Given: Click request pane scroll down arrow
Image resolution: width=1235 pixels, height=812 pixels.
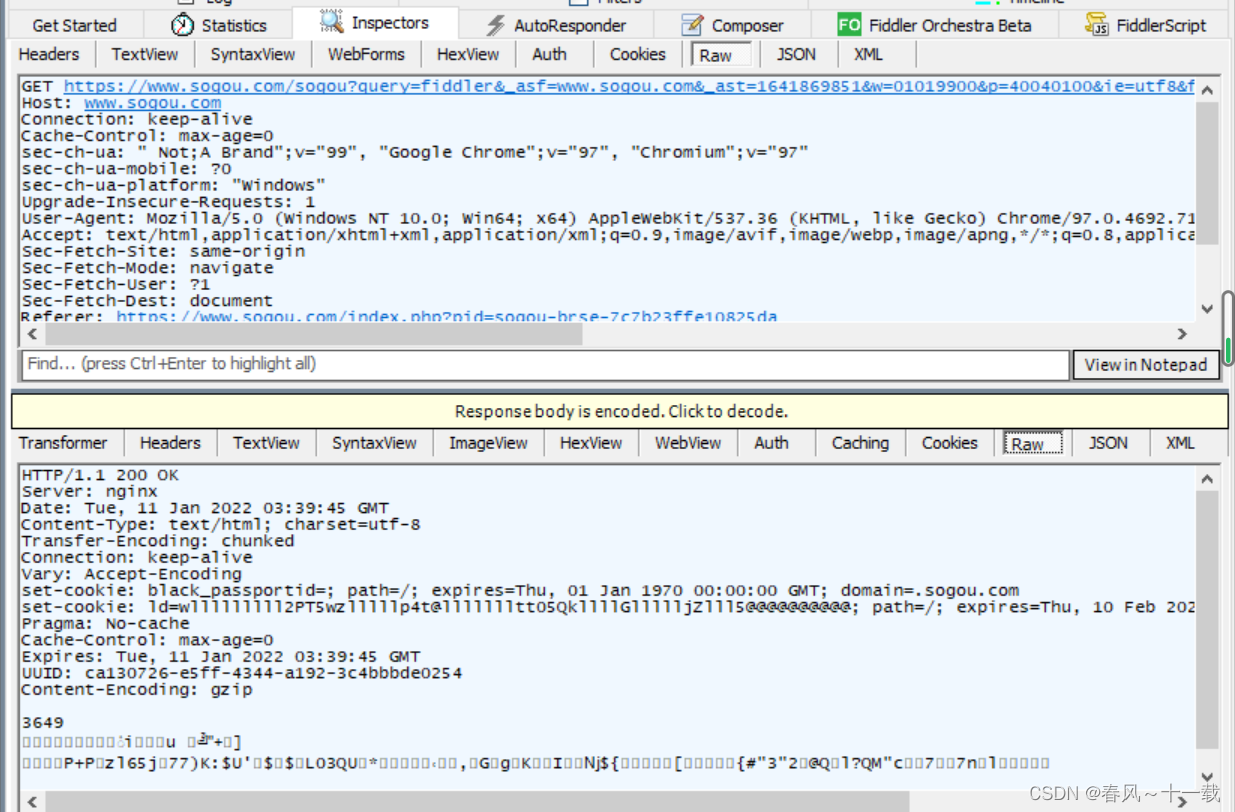Looking at the screenshot, I should 1207,309.
